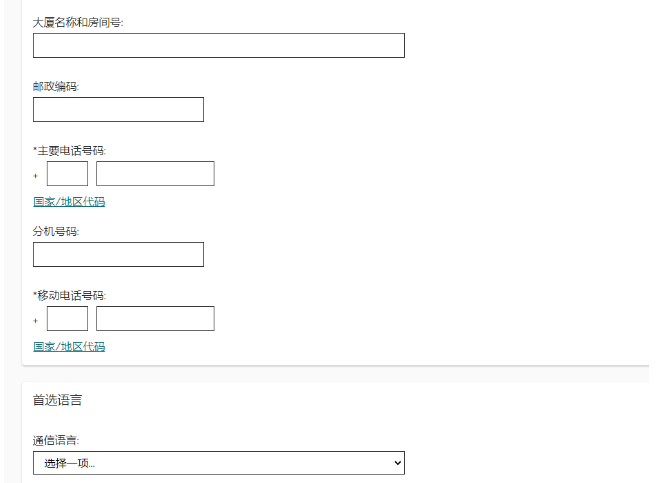Focus the 移动电话号码 number field
The width and height of the screenshot is (660, 483).
[x=155, y=319]
